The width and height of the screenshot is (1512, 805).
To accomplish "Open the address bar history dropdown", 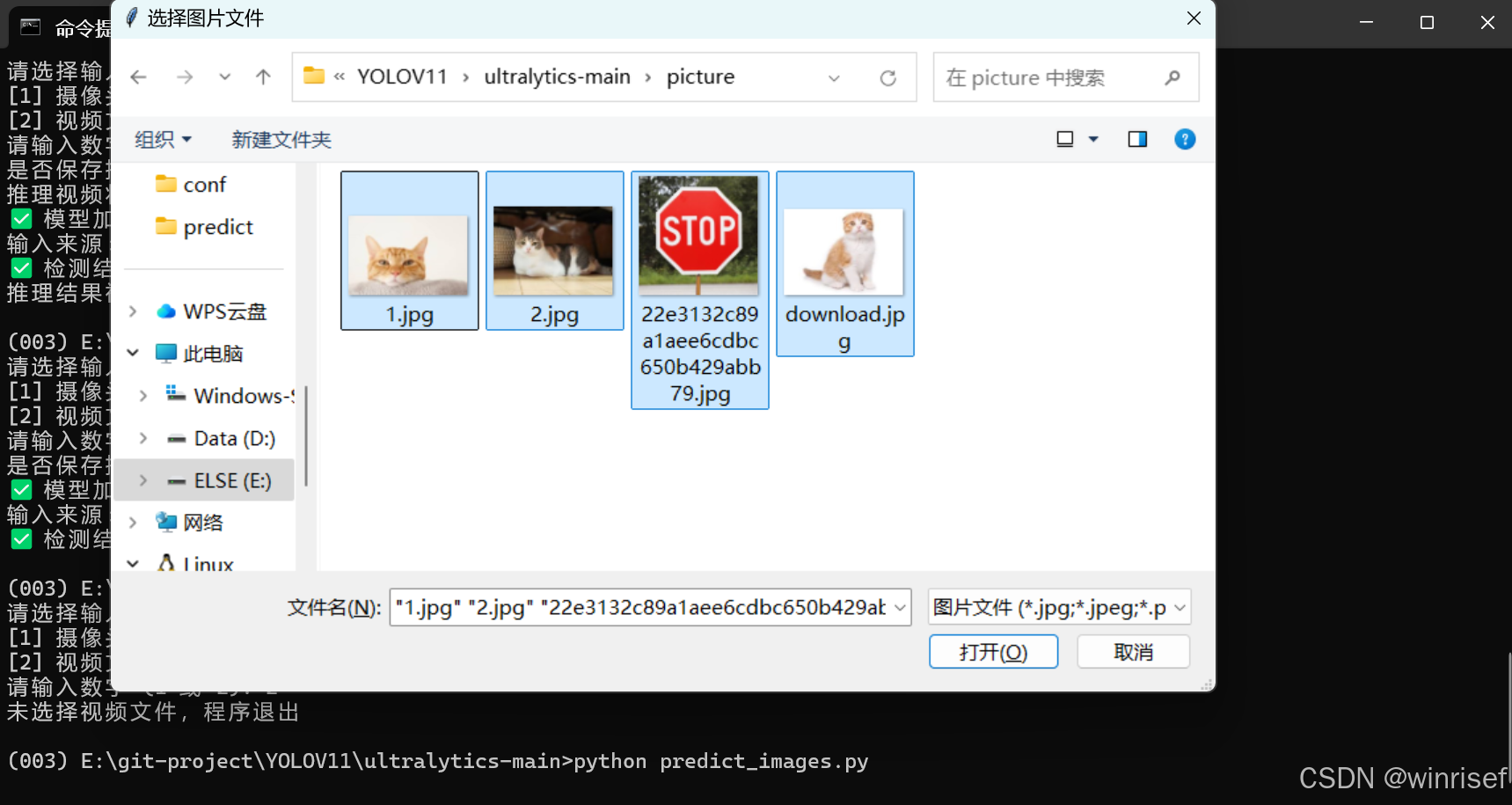I will click(834, 78).
